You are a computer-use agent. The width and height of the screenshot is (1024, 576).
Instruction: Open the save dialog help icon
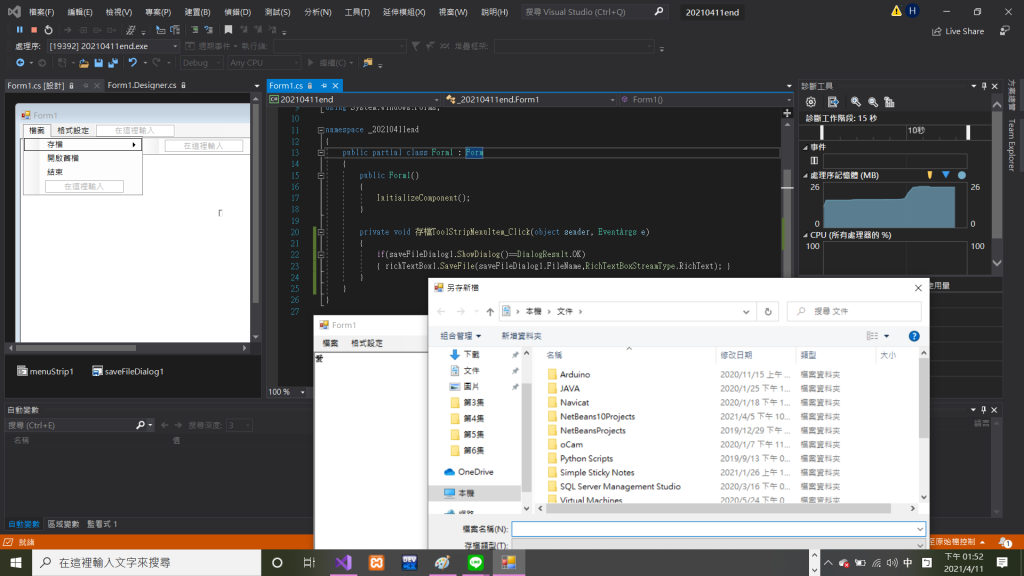(x=914, y=336)
